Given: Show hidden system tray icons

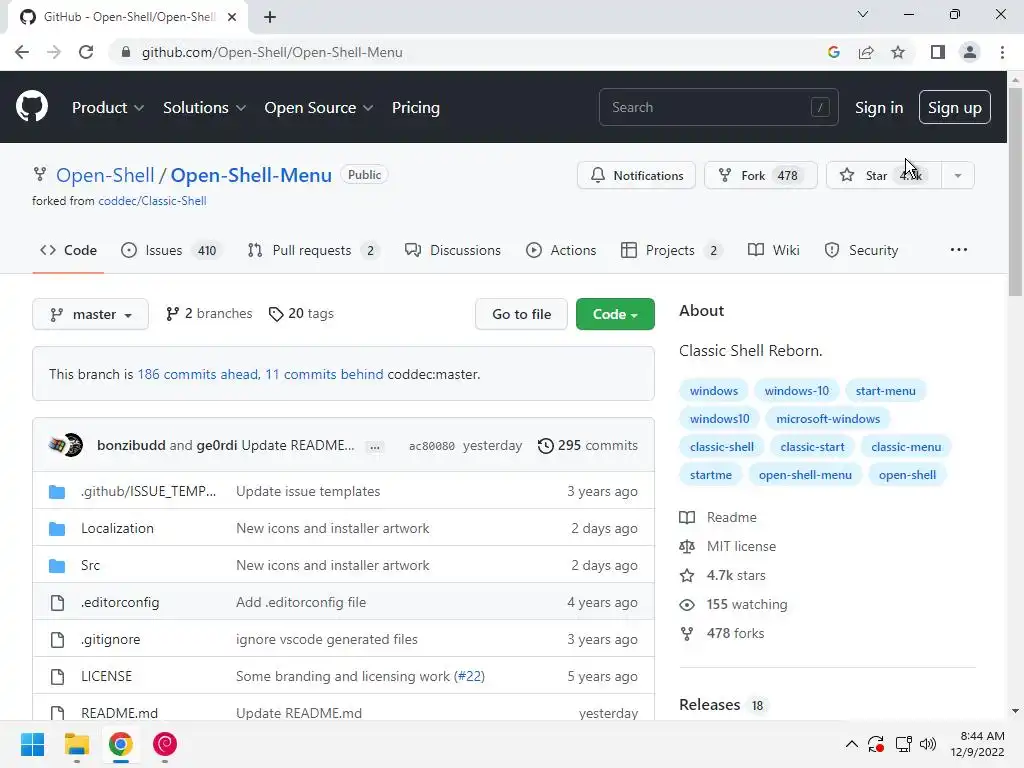Looking at the screenshot, I should (852, 744).
